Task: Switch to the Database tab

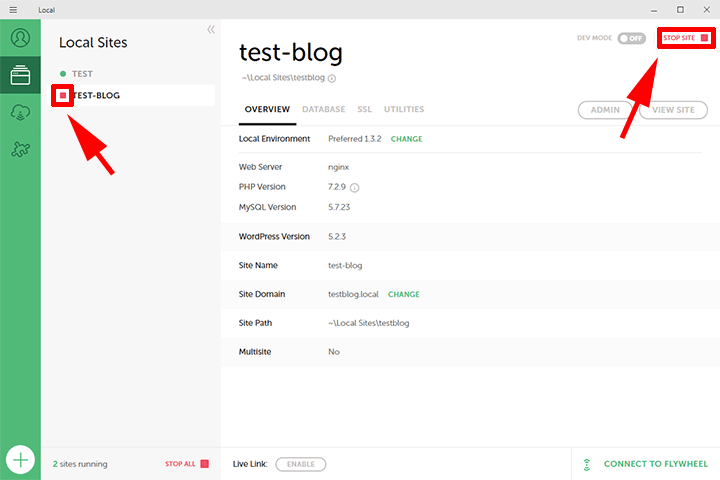Action: [x=324, y=109]
